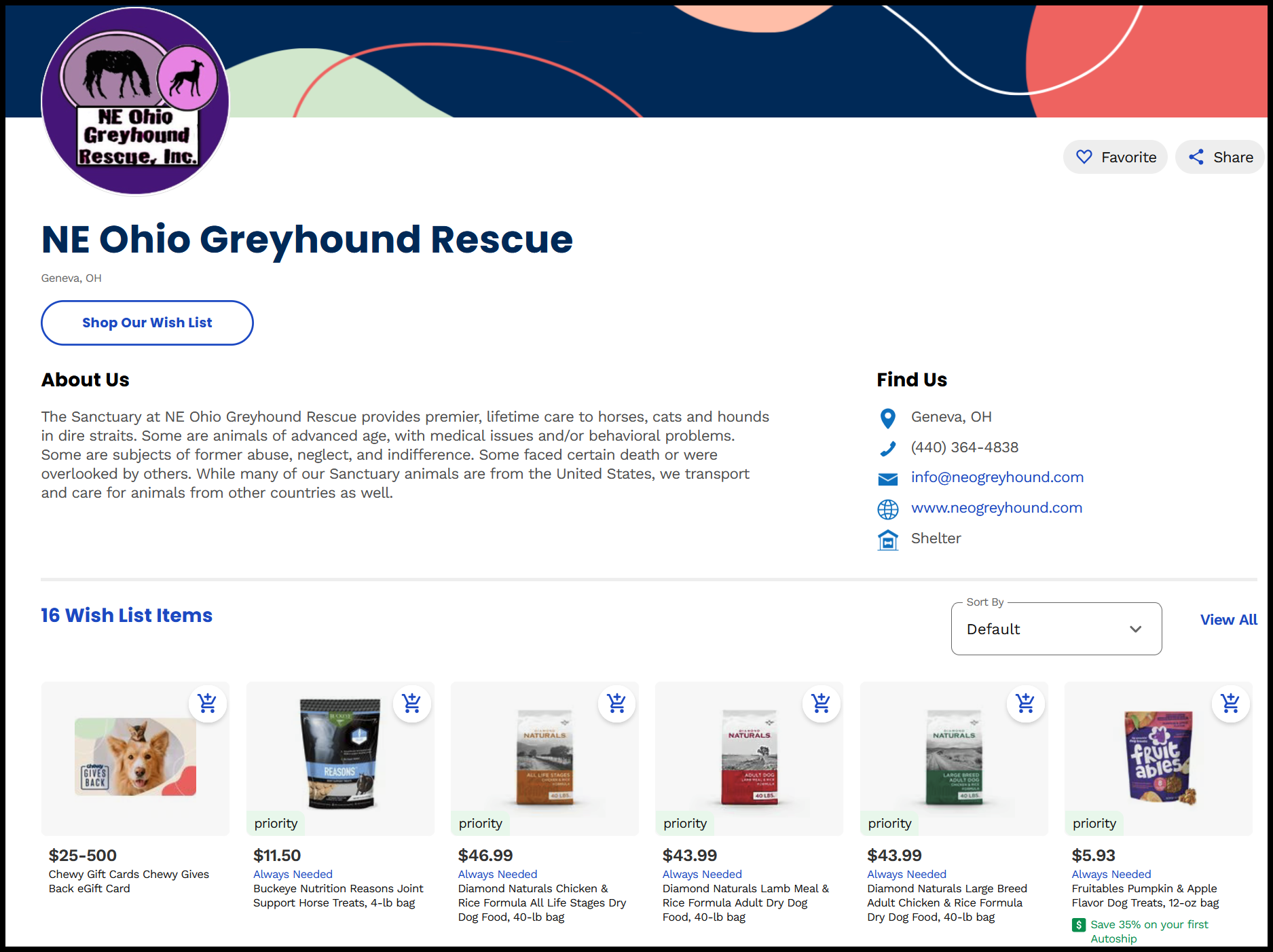Screen dimensions: 1273x952
Task: Add Fruitables Pumpkin & Apple Treats to cart
Action: tap(1230, 703)
